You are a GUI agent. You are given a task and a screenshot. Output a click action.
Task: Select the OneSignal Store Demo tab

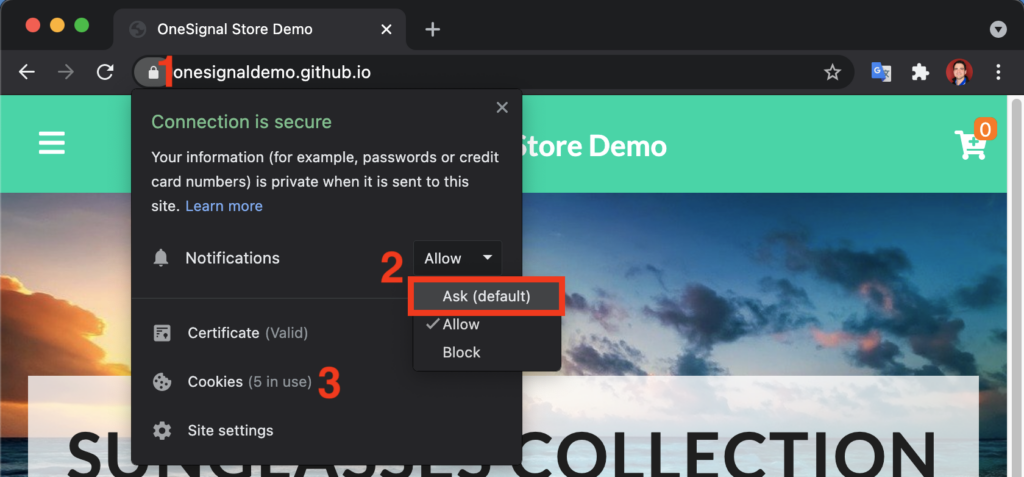coord(261,29)
